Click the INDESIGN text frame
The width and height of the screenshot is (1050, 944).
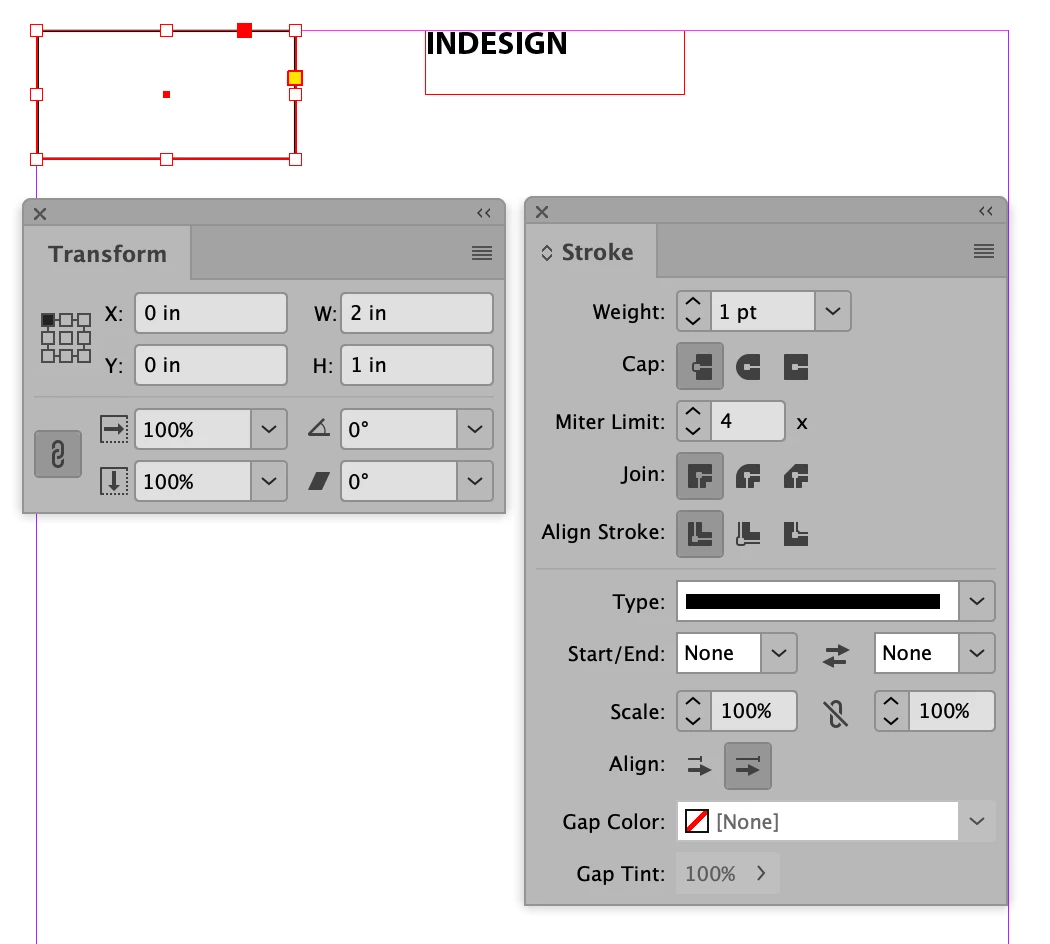(x=554, y=62)
